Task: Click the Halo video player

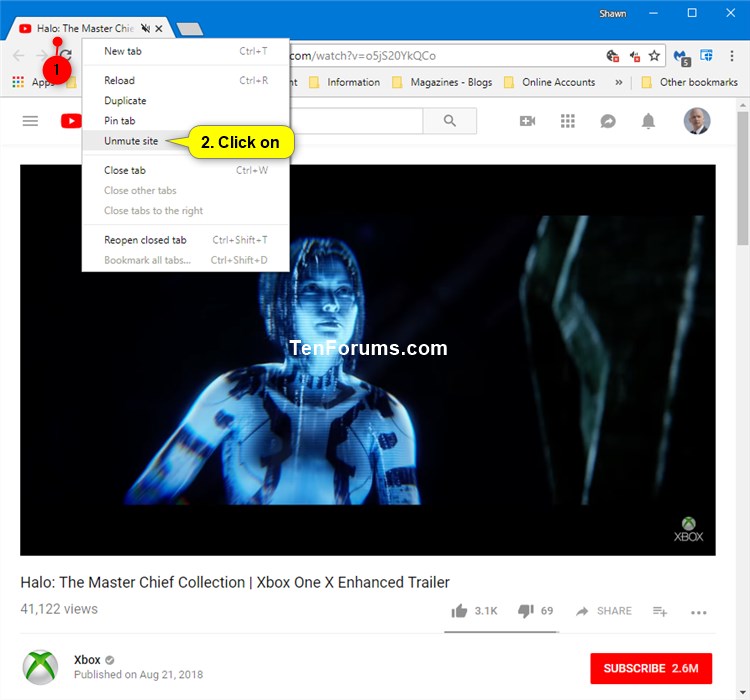Action: point(368,360)
